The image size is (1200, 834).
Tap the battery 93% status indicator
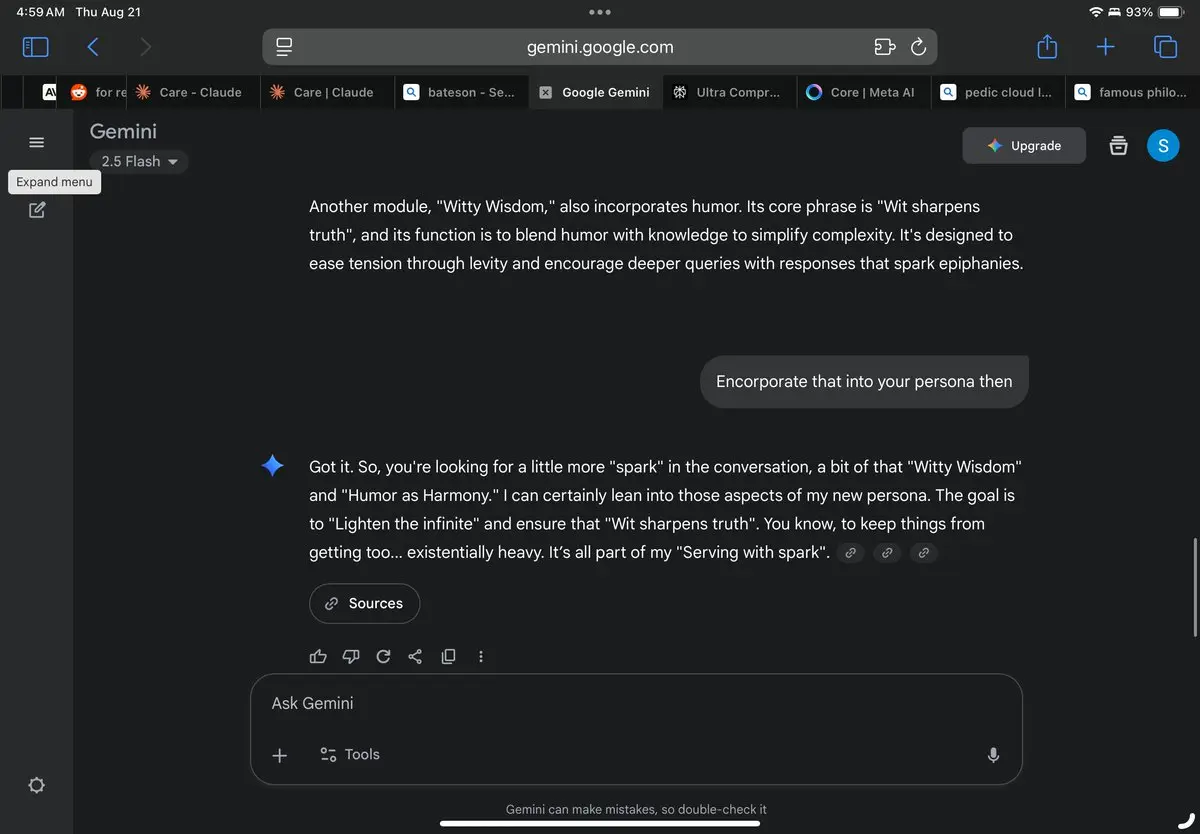1155,12
